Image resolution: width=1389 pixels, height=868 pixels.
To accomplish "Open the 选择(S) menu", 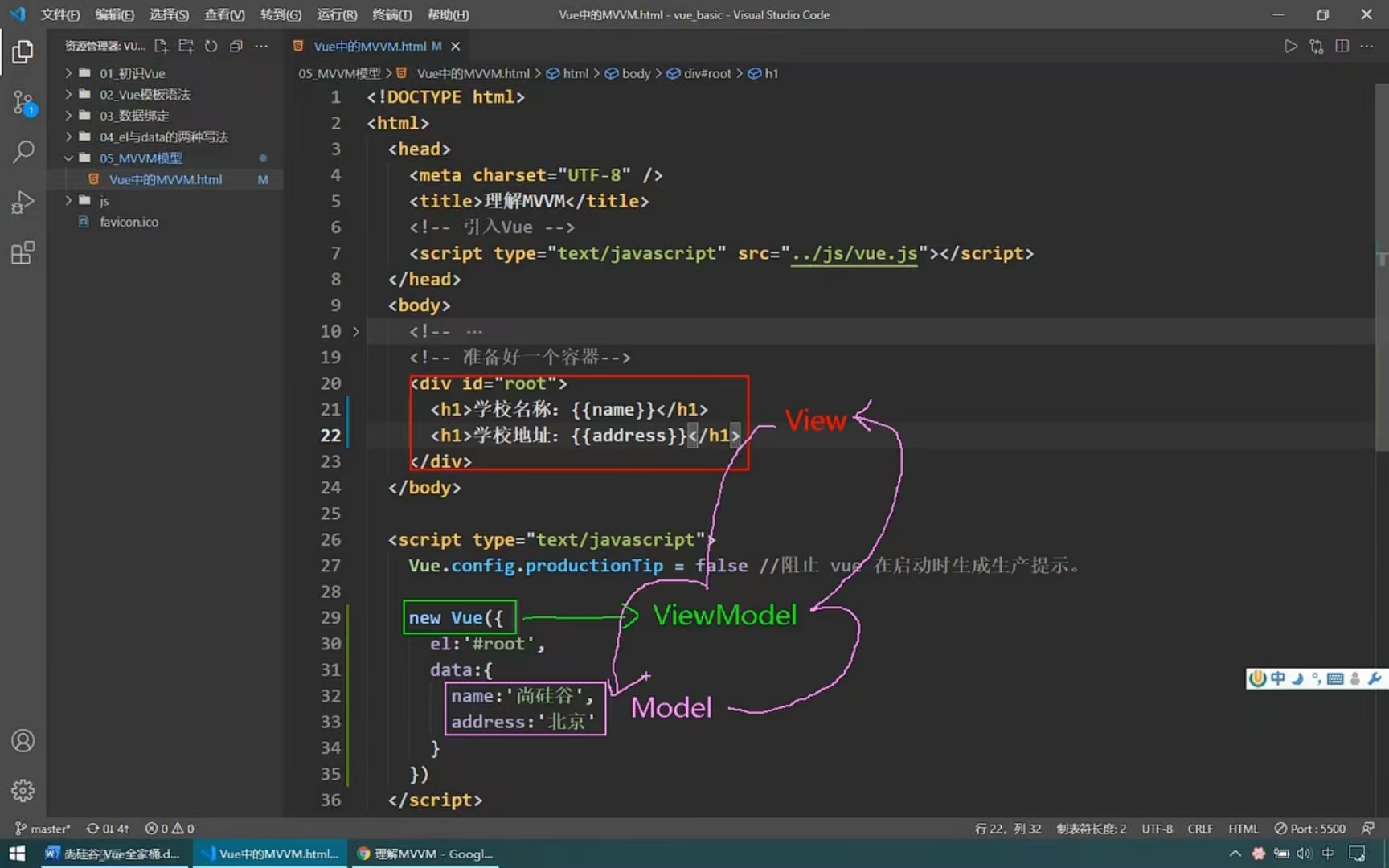I will (169, 14).
